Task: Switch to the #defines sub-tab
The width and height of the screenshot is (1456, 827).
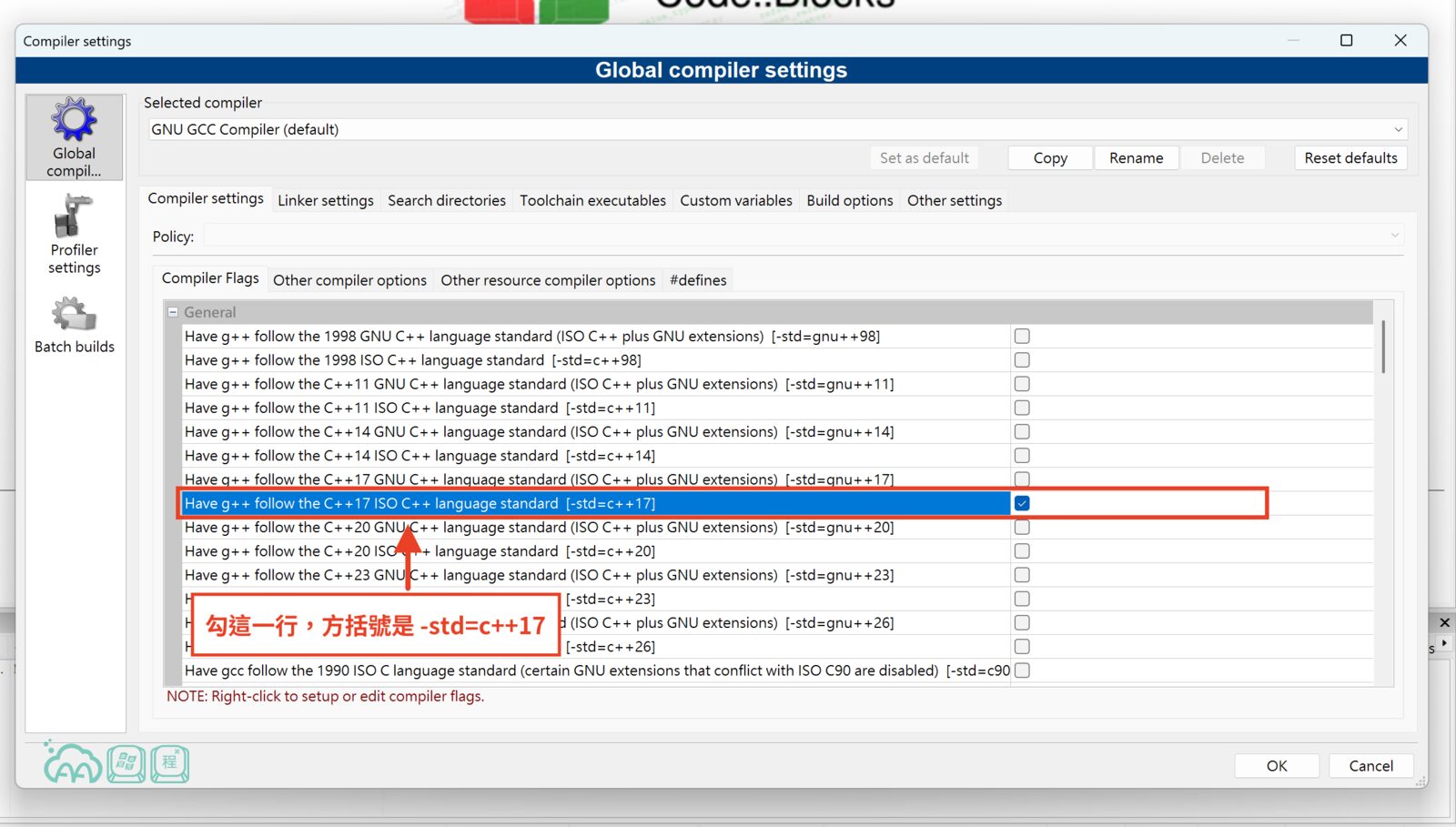Action: click(698, 280)
